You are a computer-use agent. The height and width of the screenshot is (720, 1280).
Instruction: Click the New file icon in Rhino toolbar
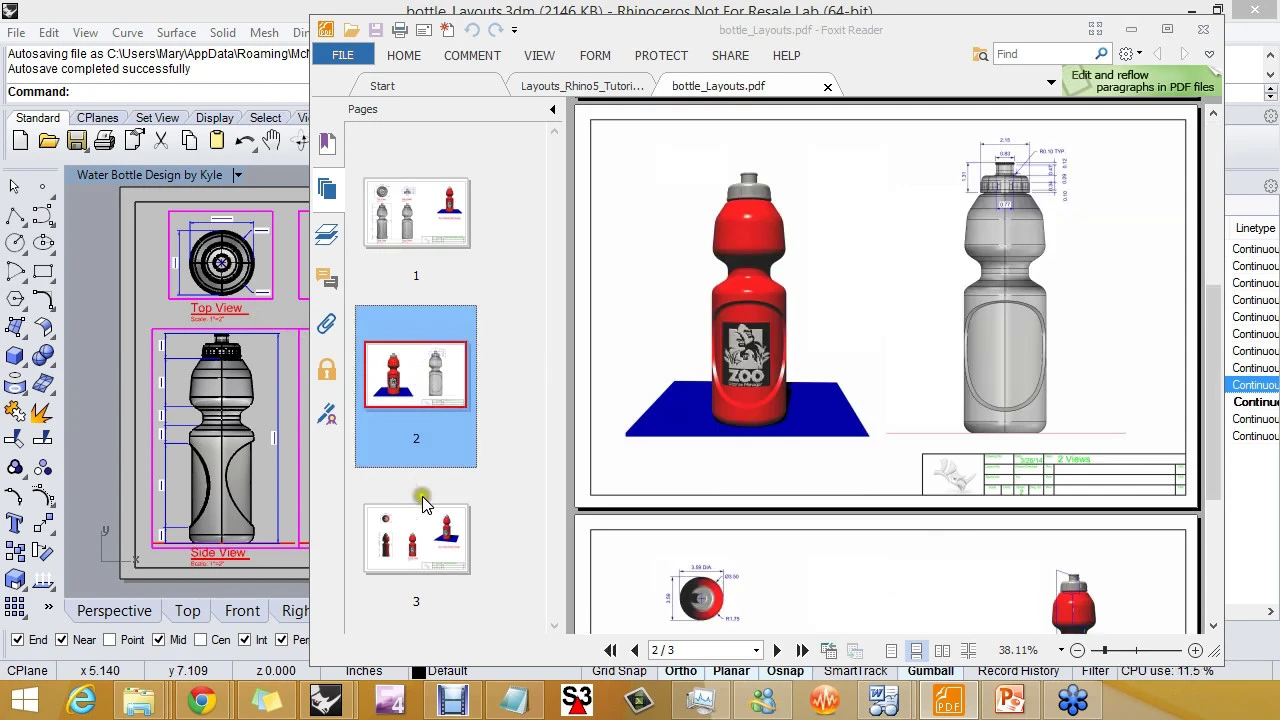[x=20, y=141]
